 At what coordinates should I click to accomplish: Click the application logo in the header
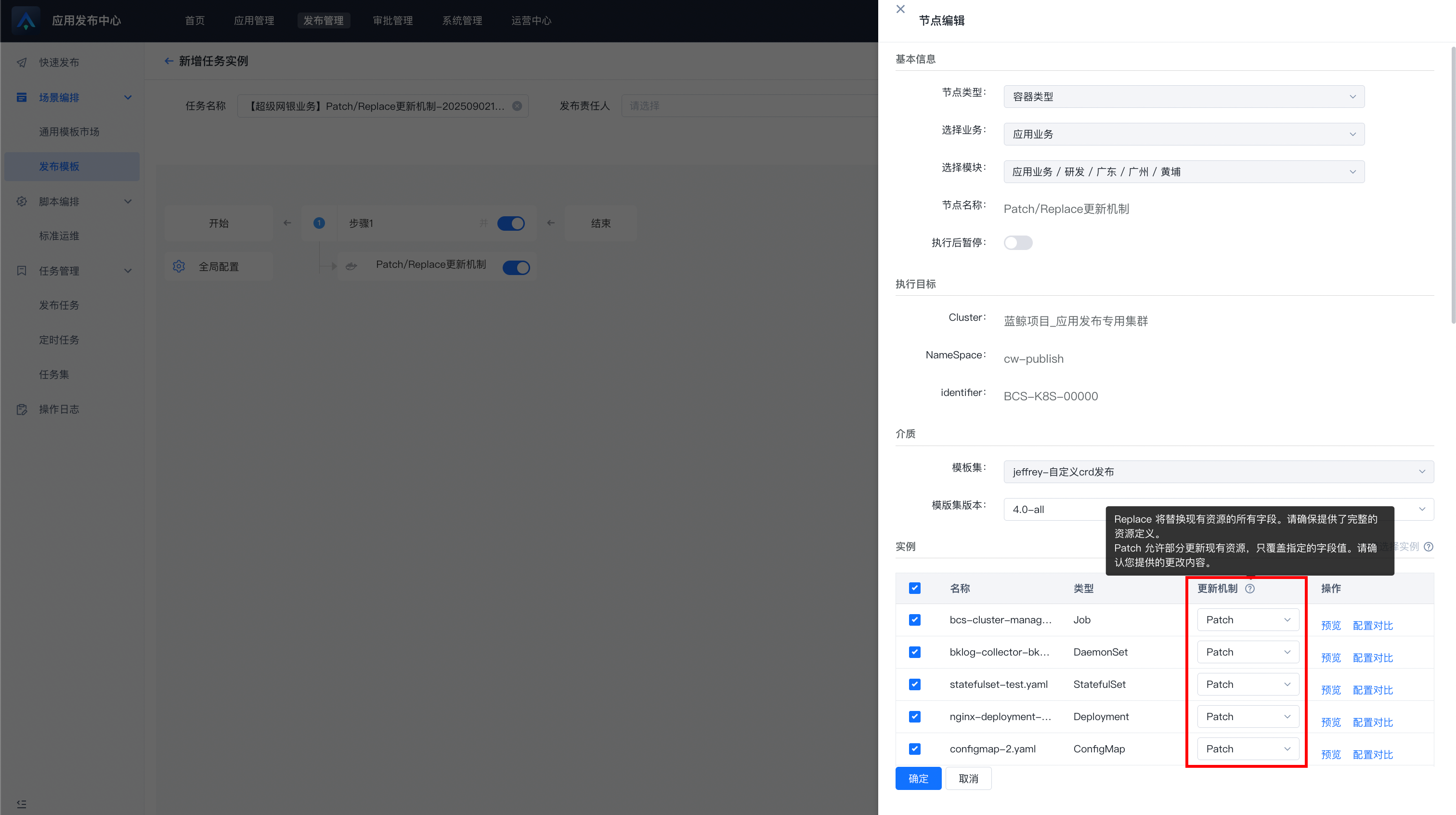point(26,20)
